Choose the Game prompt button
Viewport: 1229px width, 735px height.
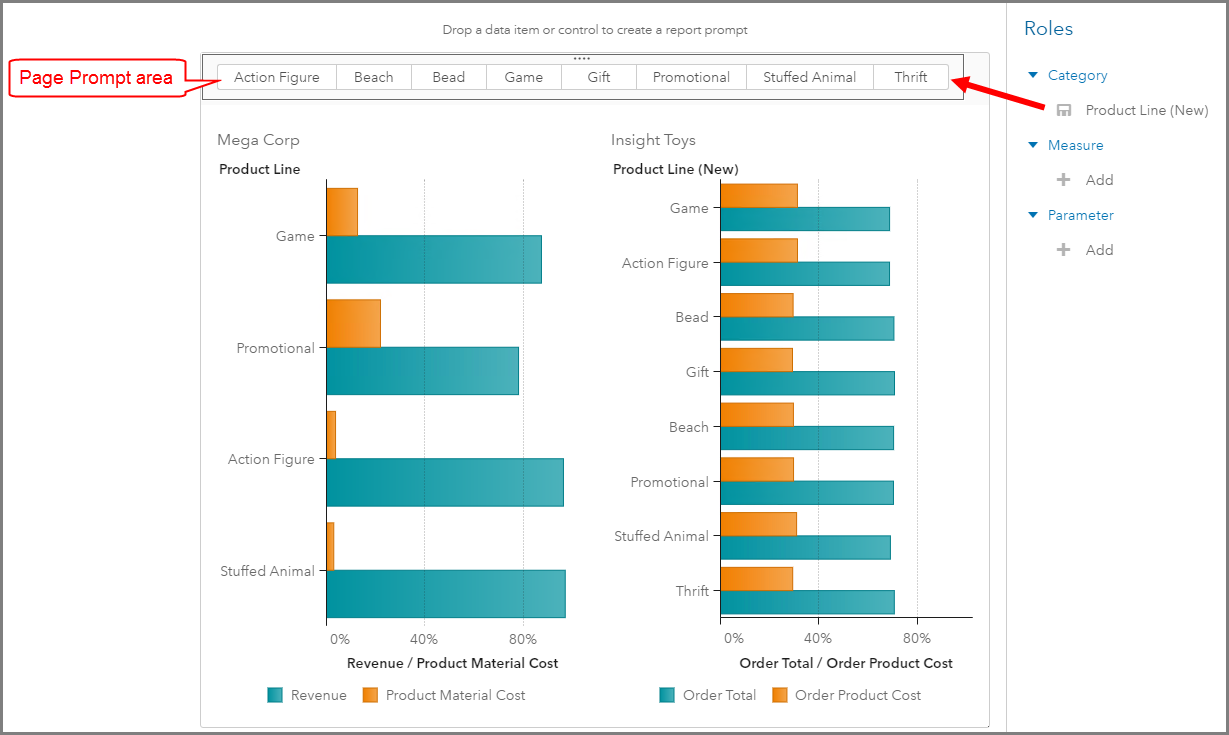point(523,78)
